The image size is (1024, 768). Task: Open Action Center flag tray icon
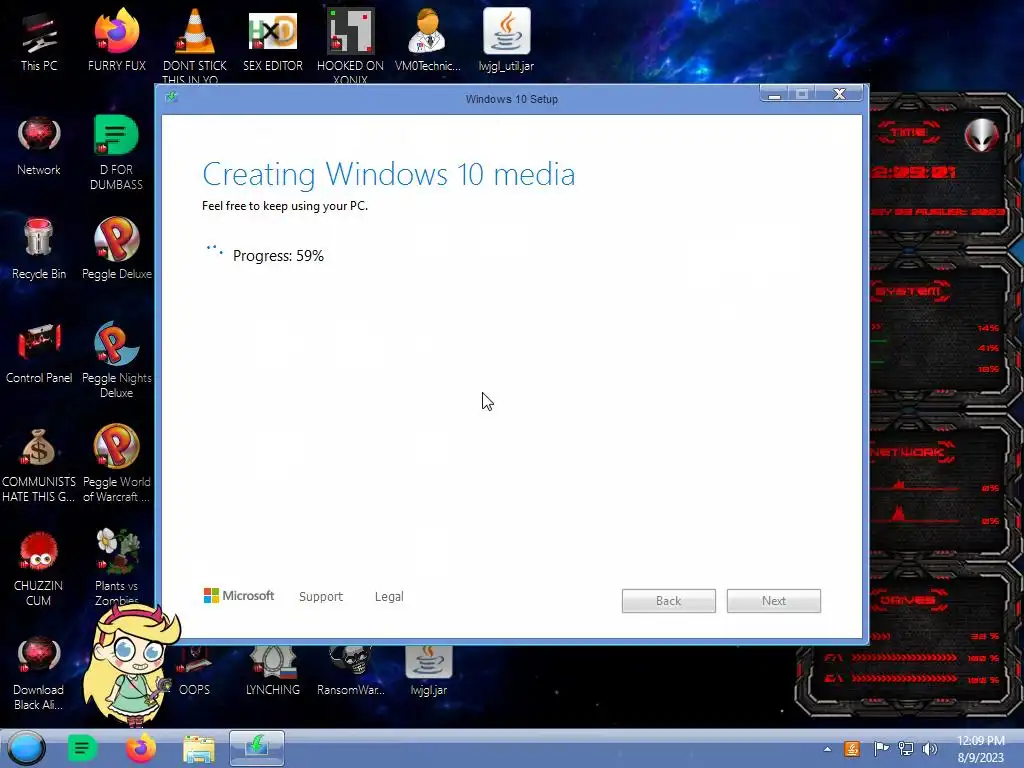pos(881,749)
